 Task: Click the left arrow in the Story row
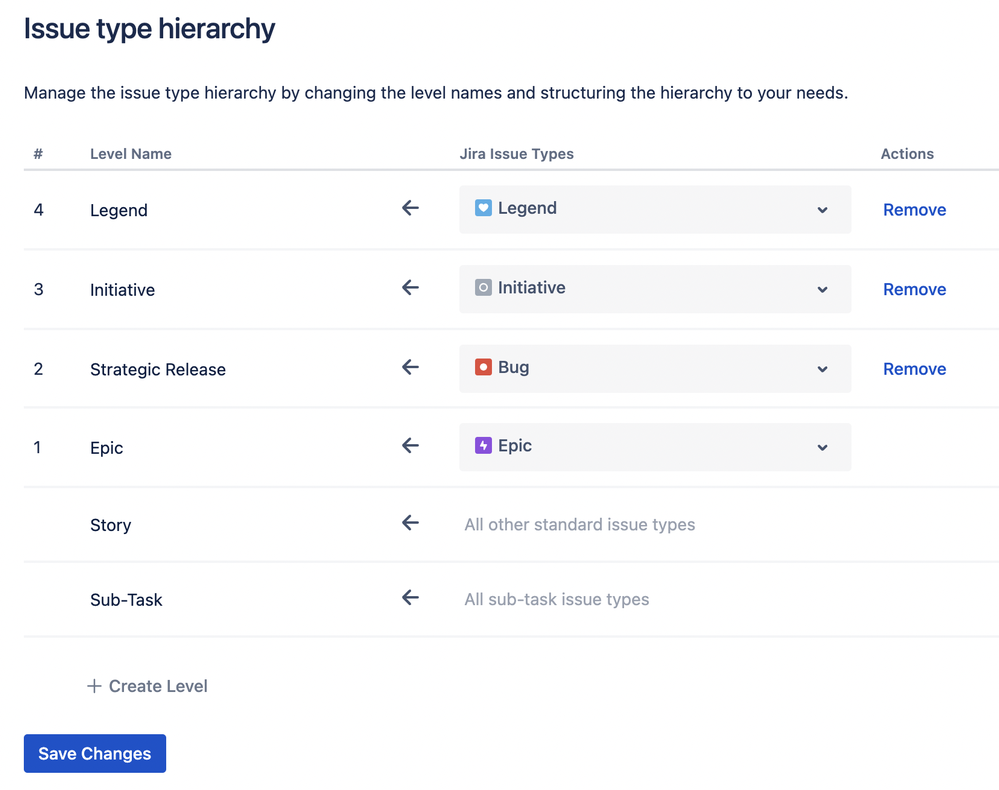click(410, 523)
